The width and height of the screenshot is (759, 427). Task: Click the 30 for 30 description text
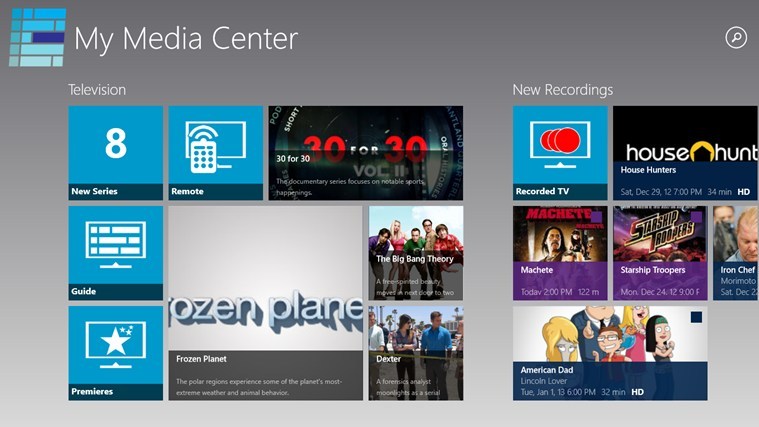tap(350, 187)
